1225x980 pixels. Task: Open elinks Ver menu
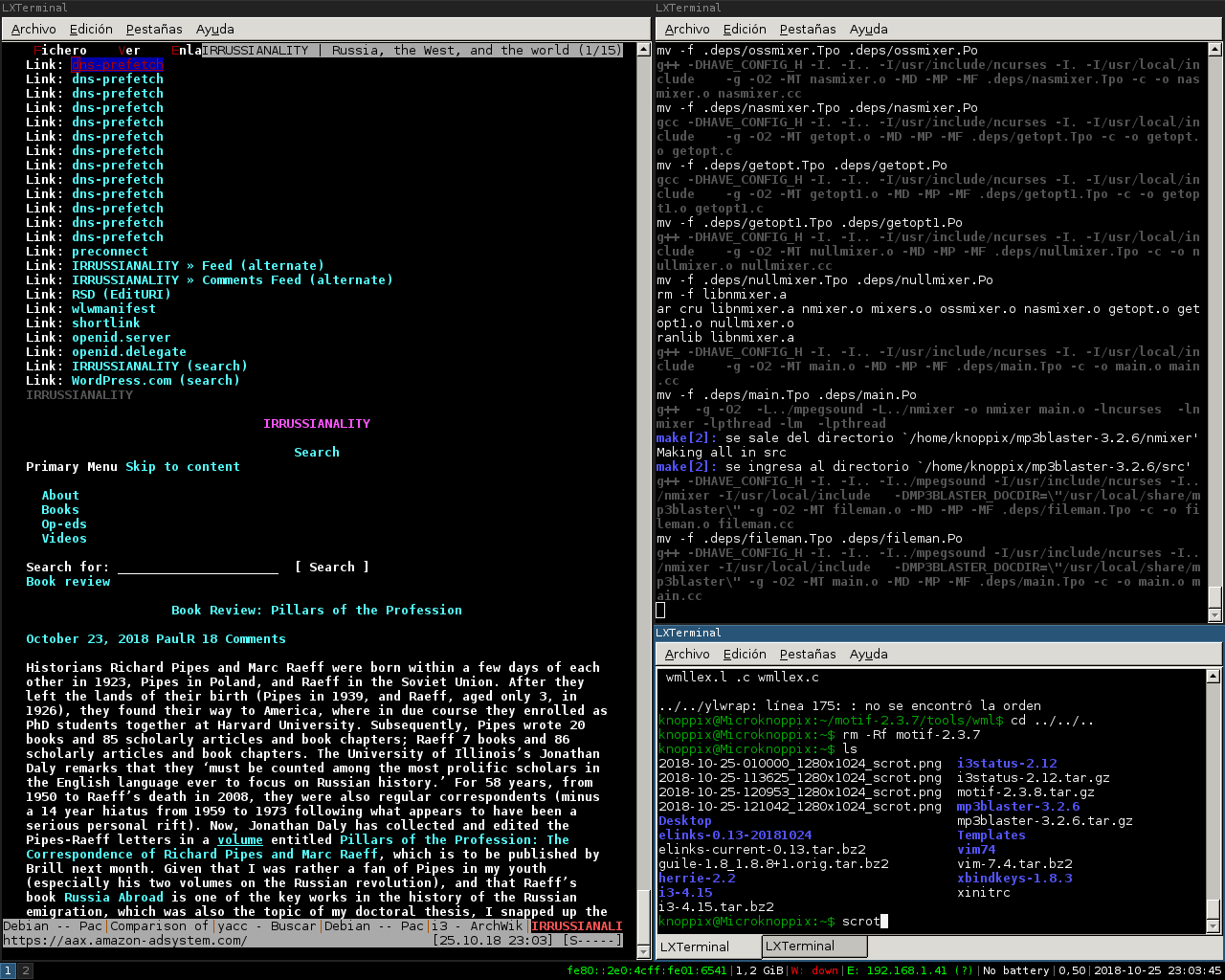pos(129,50)
